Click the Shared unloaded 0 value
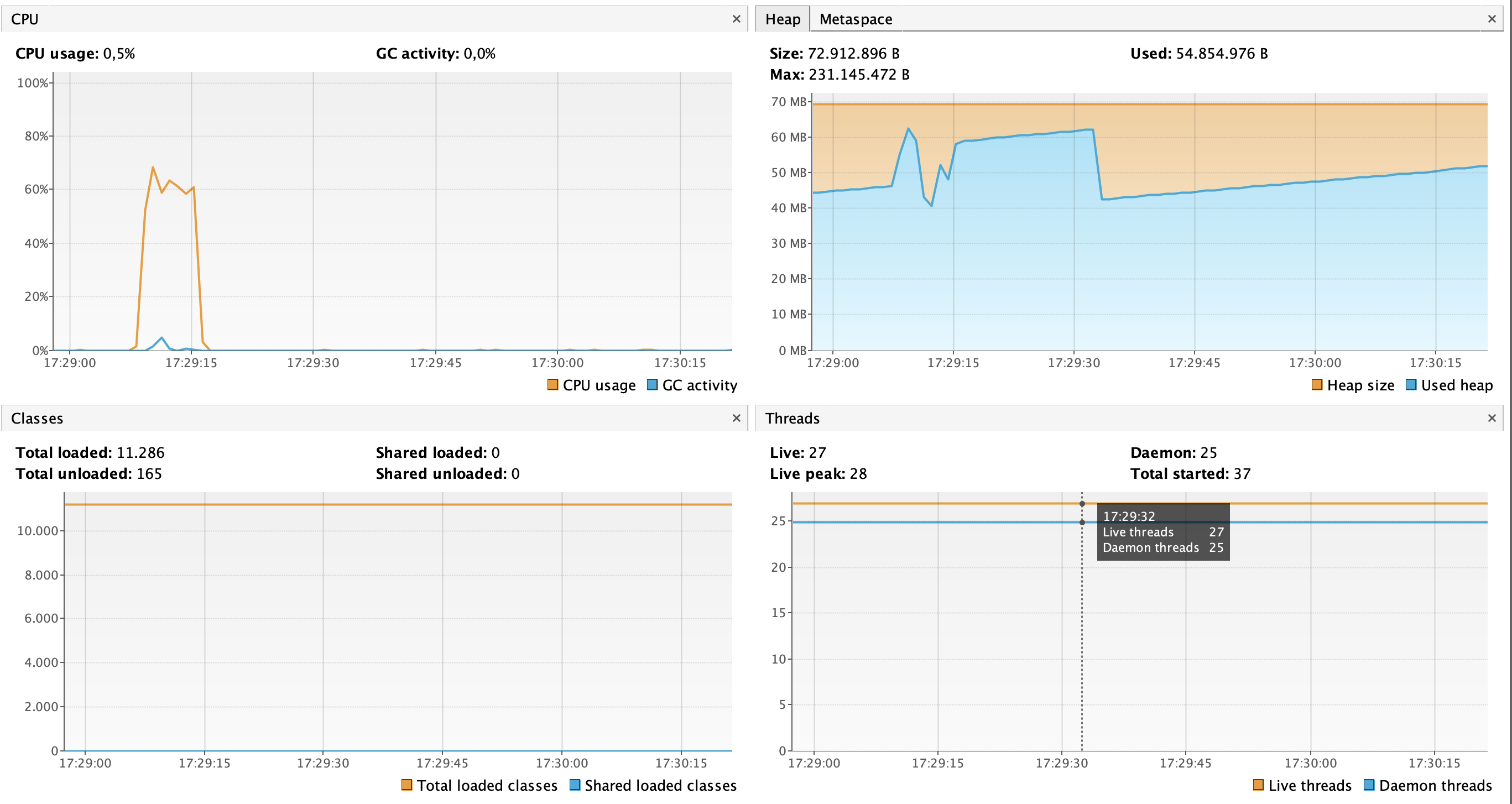 point(515,473)
